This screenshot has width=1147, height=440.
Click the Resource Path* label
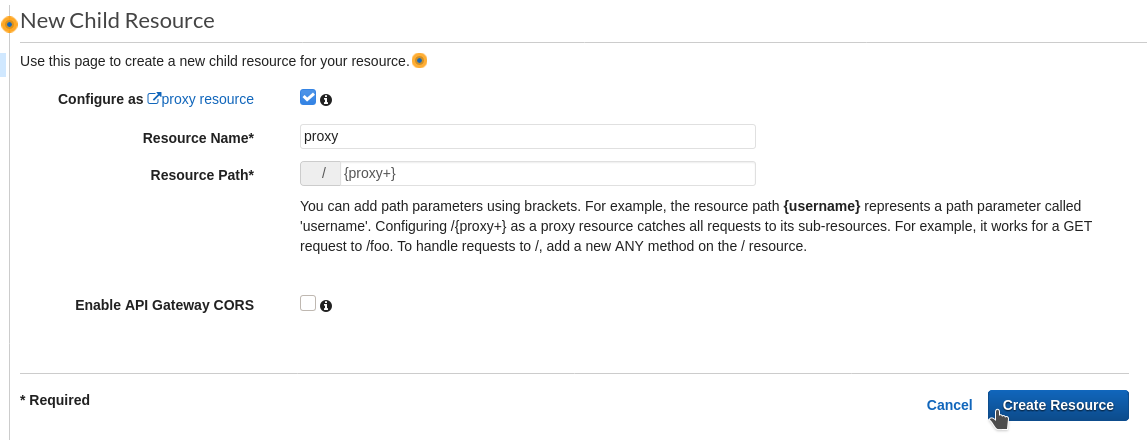202,175
